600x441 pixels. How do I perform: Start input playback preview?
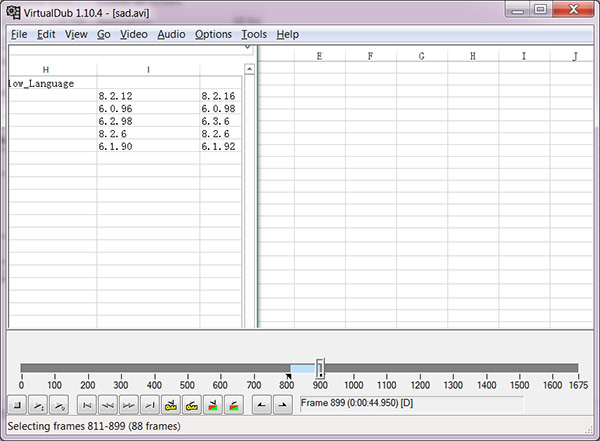38,405
